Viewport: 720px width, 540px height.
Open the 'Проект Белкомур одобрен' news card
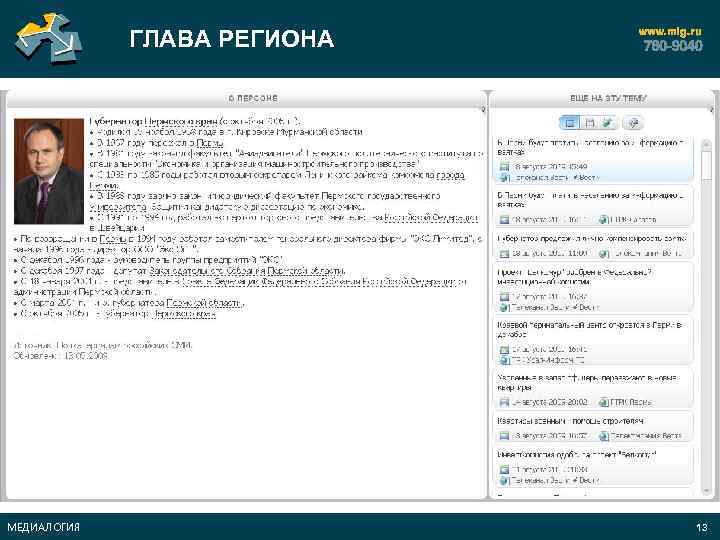(x=593, y=289)
